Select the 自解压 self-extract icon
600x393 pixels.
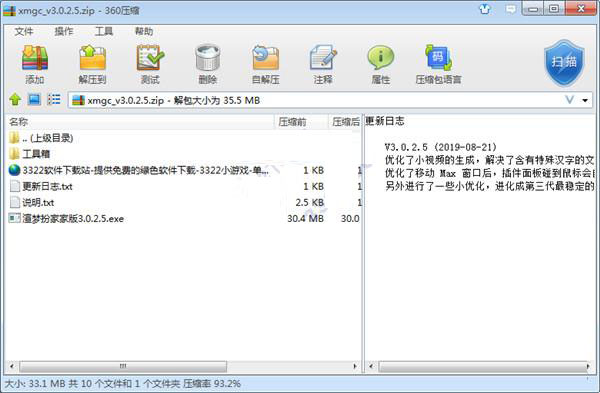(x=266, y=64)
